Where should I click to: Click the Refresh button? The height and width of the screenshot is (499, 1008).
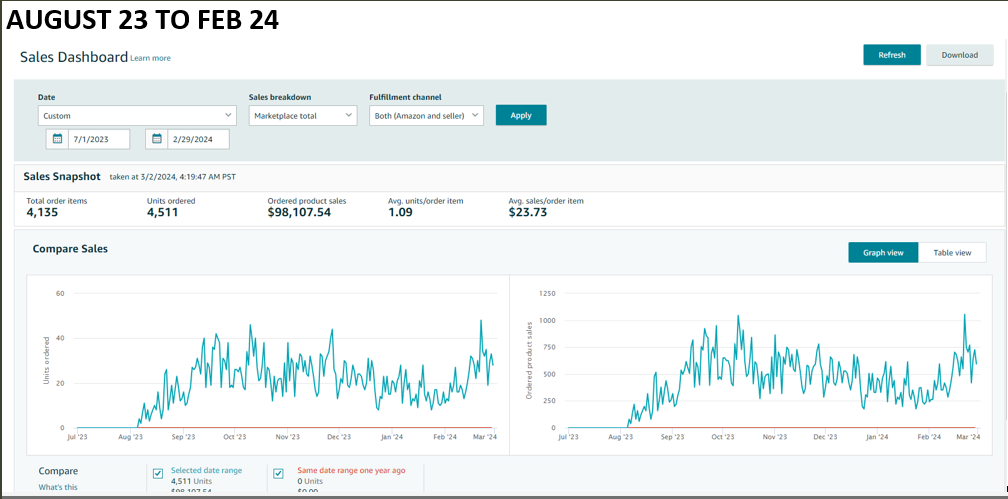(x=892, y=55)
